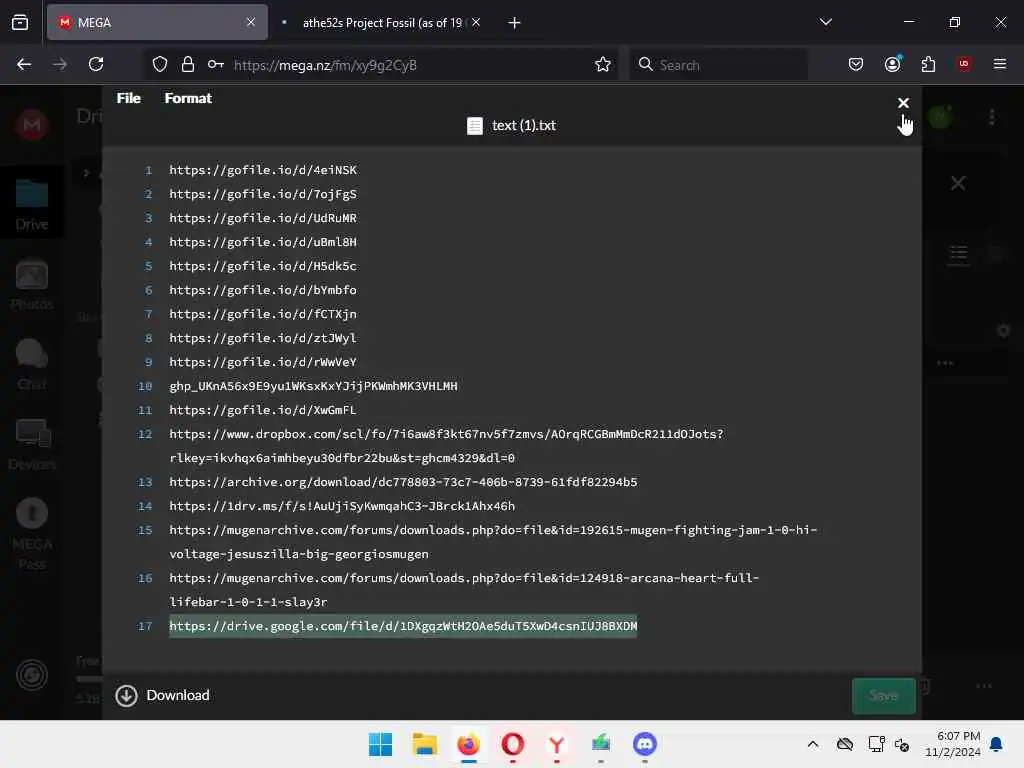This screenshot has height=768, width=1024.
Task: Select Drive in MEGA sidebar
Action: tap(31, 204)
